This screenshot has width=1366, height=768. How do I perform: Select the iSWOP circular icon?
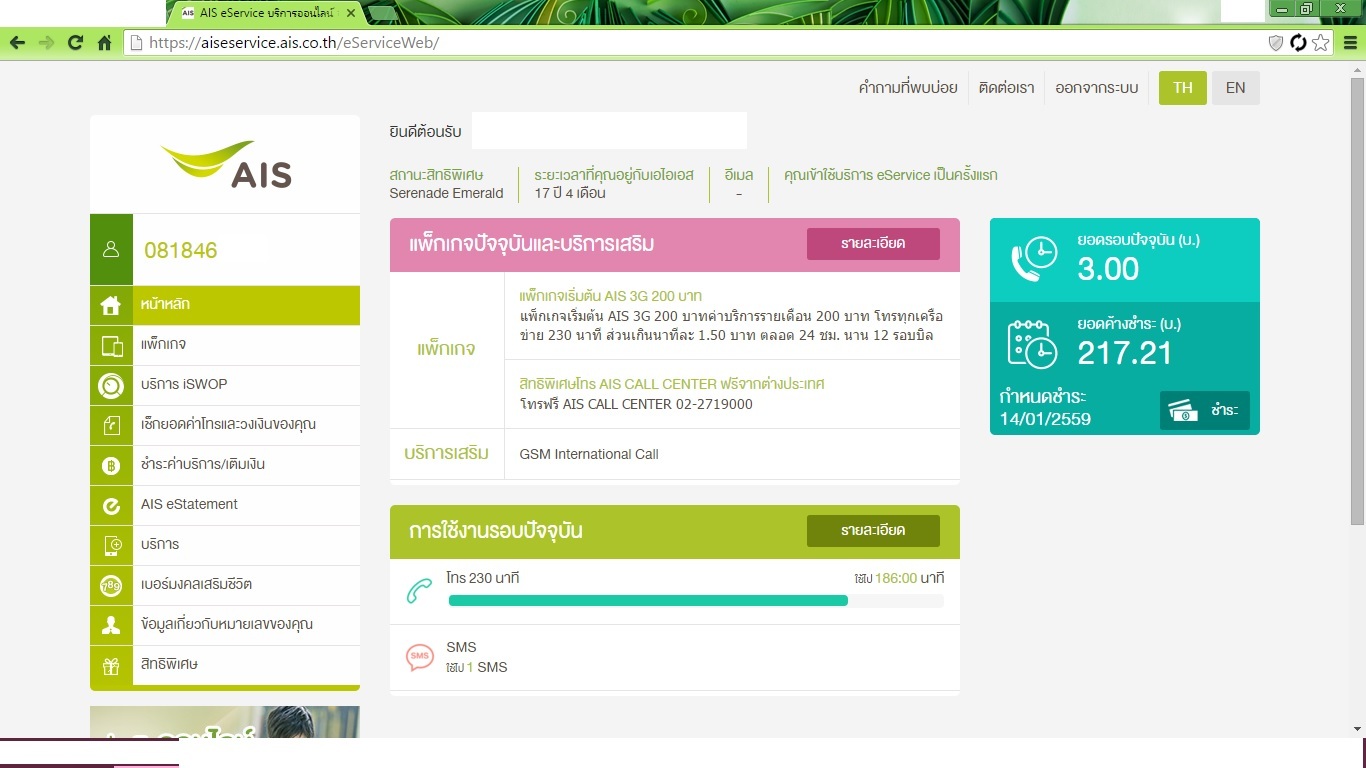(x=111, y=385)
